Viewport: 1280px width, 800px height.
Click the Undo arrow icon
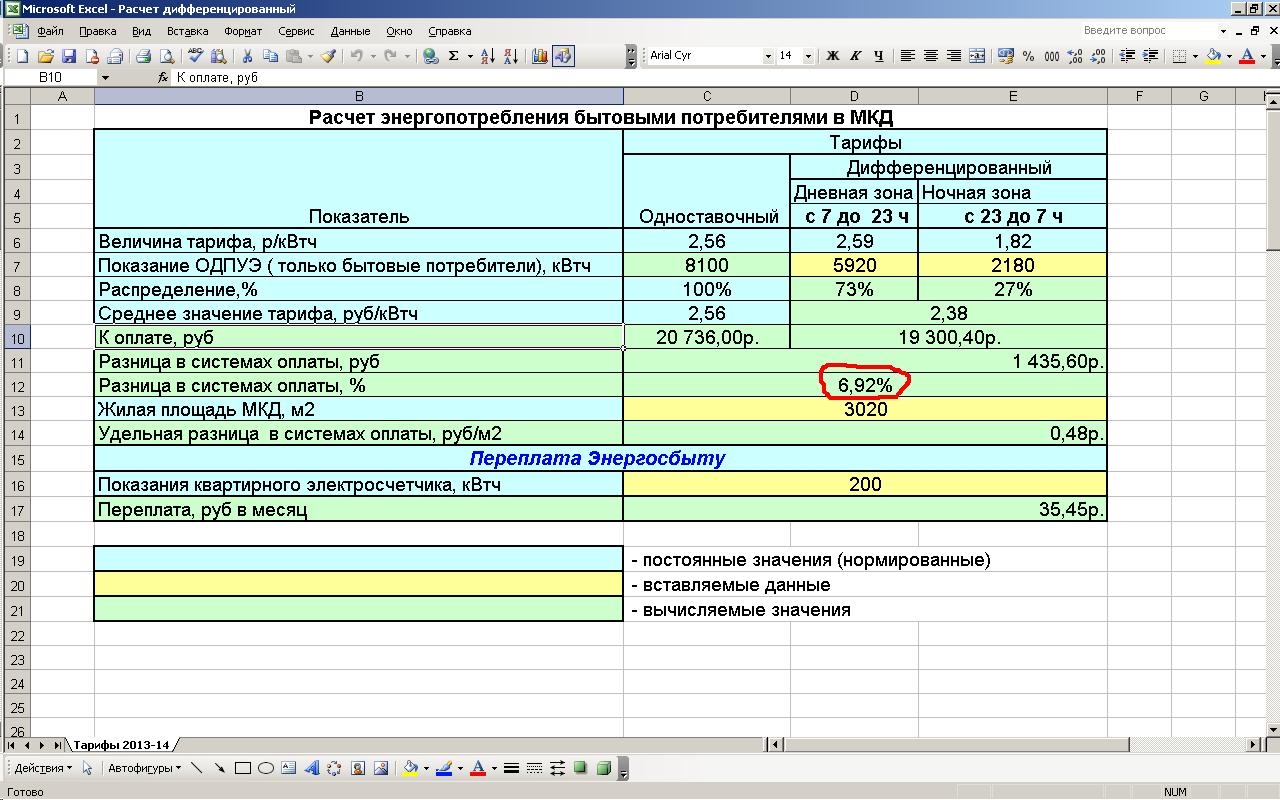[x=356, y=56]
